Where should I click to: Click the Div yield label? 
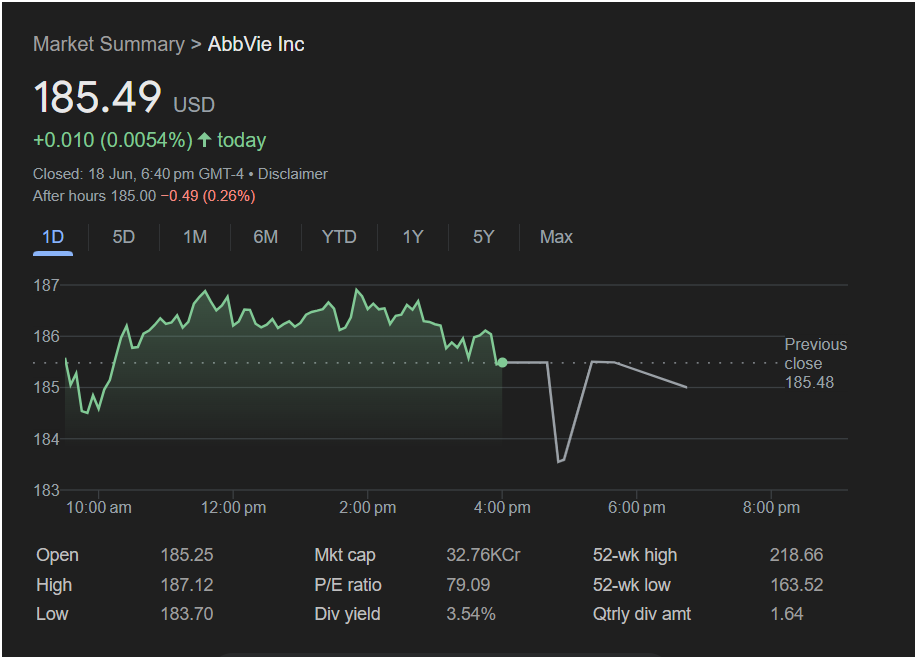tap(347, 614)
